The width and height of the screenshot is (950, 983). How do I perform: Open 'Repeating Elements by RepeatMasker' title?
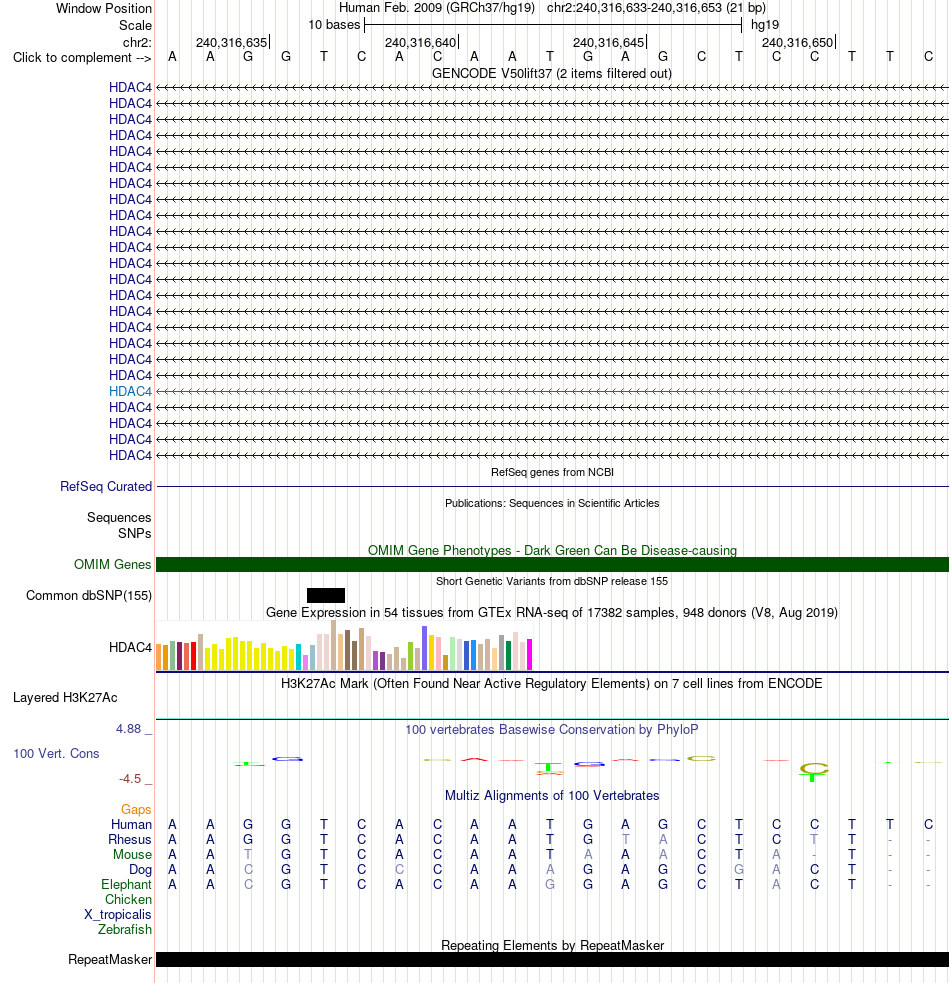click(552, 945)
